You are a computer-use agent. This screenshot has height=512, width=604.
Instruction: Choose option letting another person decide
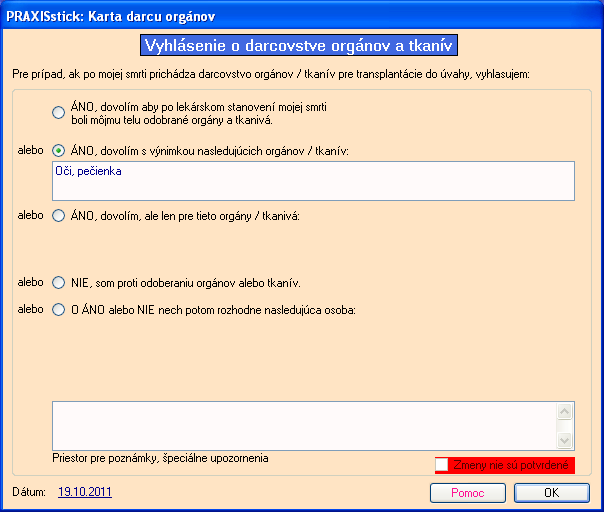click(59, 309)
